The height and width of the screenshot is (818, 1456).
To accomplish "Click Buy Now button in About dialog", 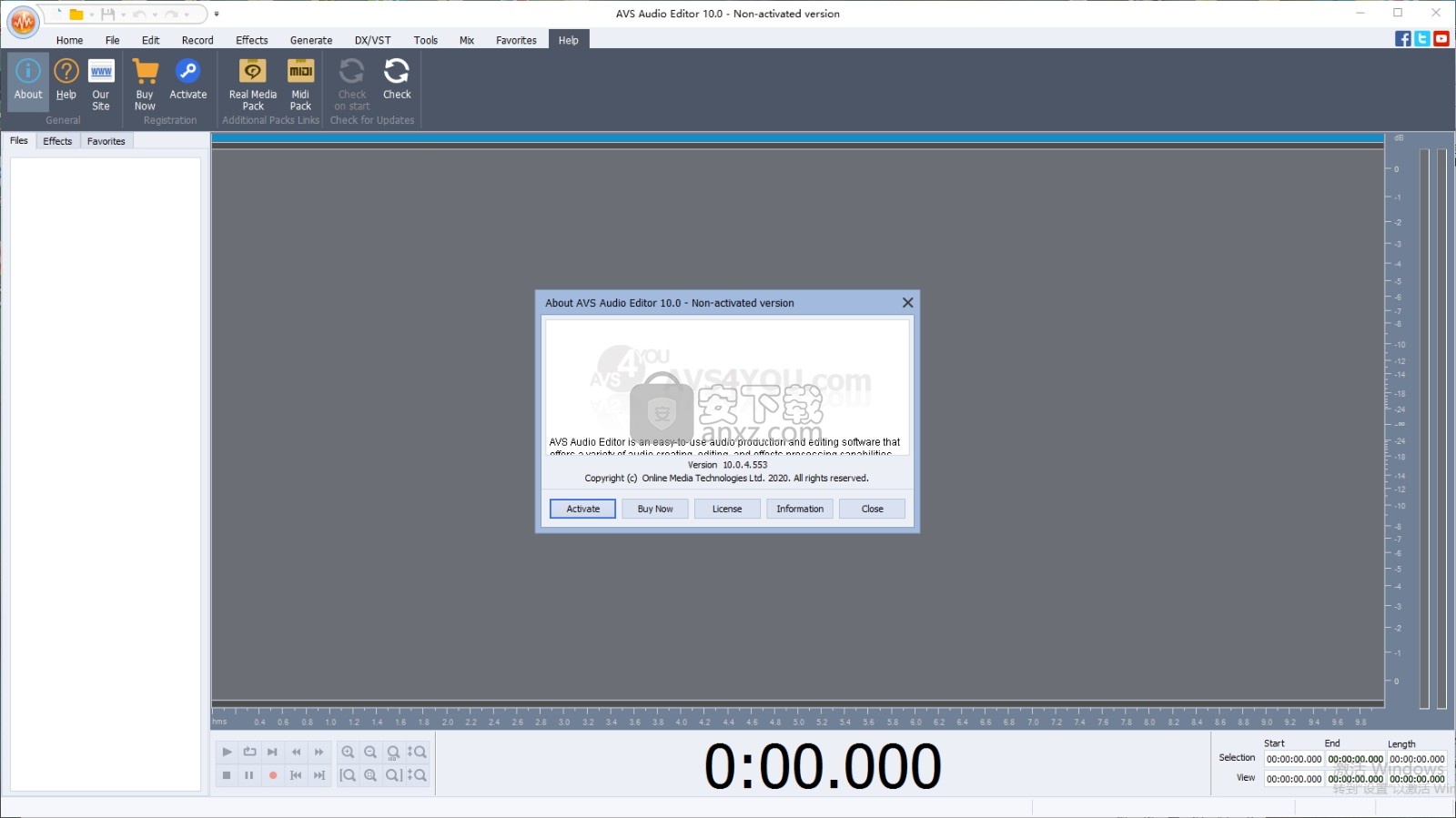I will click(655, 509).
